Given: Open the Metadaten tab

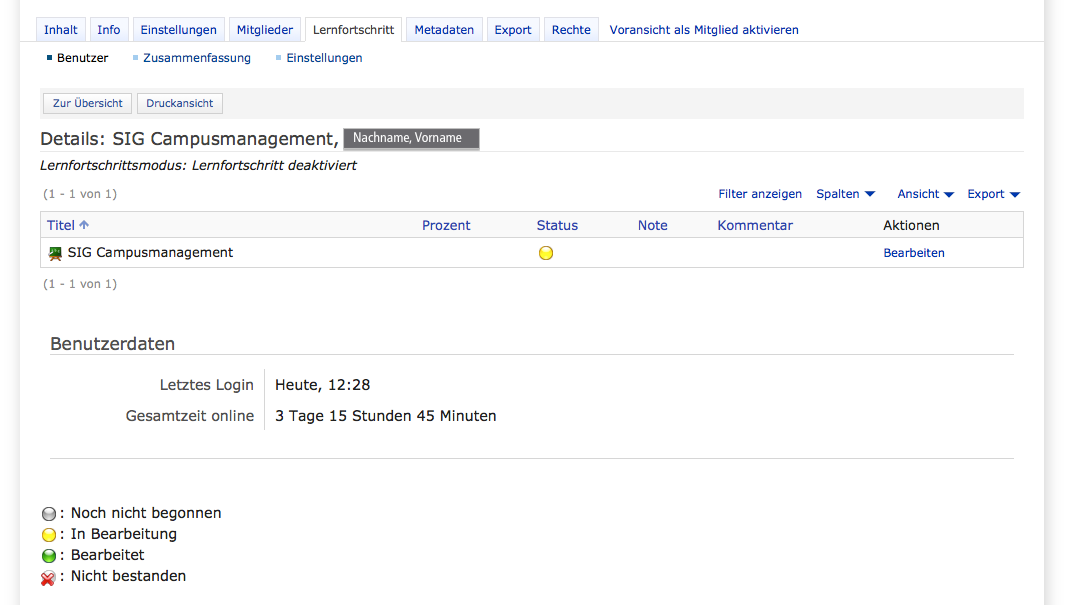Looking at the screenshot, I should 444,30.
